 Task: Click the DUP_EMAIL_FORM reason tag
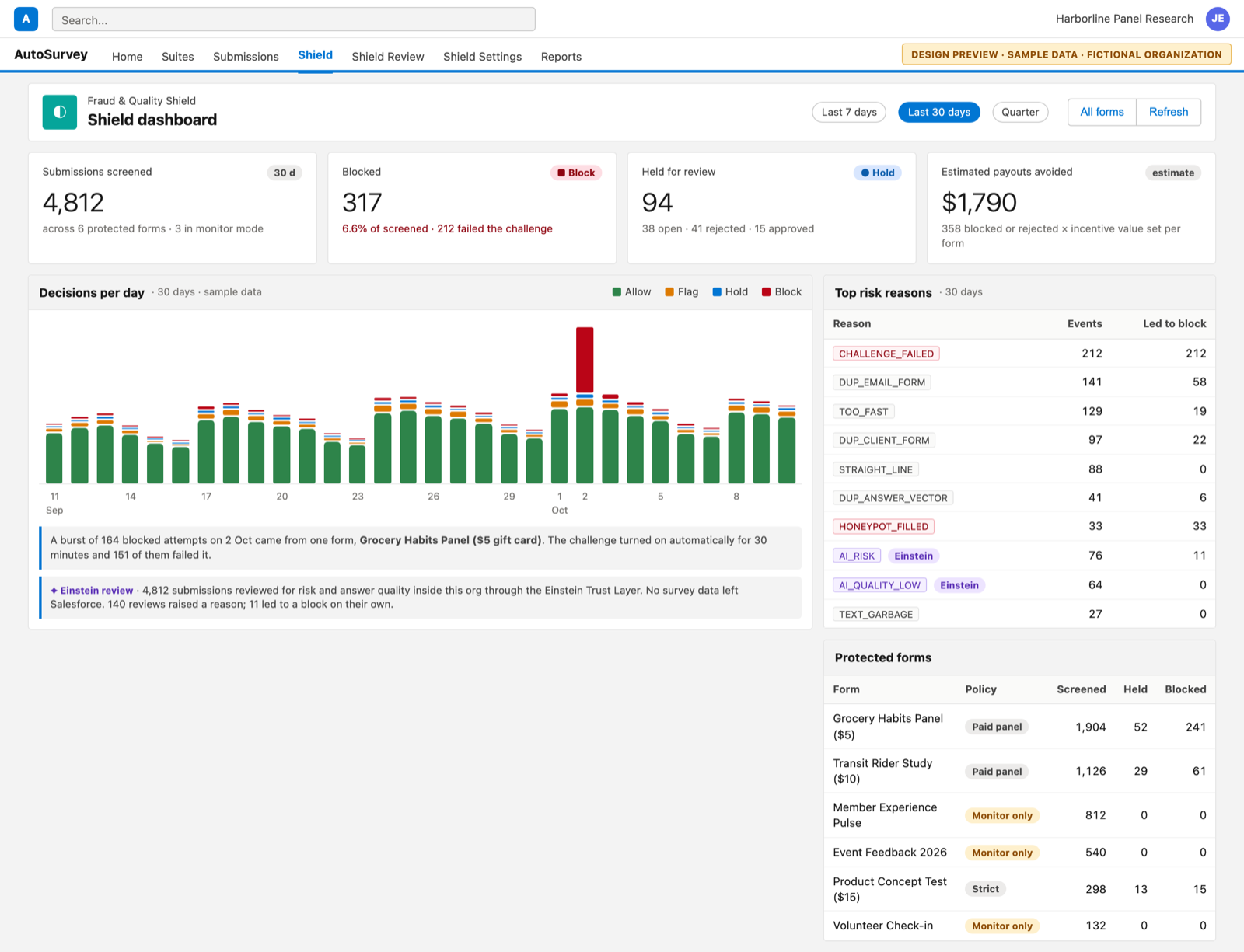tap(882, 382)
